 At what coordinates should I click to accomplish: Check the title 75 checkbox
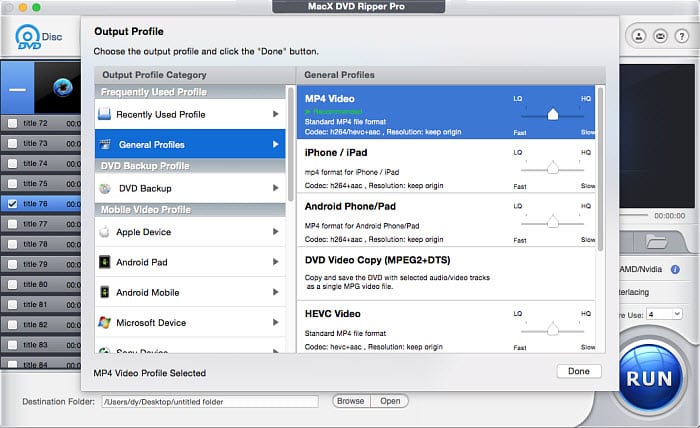coord(12,183)
